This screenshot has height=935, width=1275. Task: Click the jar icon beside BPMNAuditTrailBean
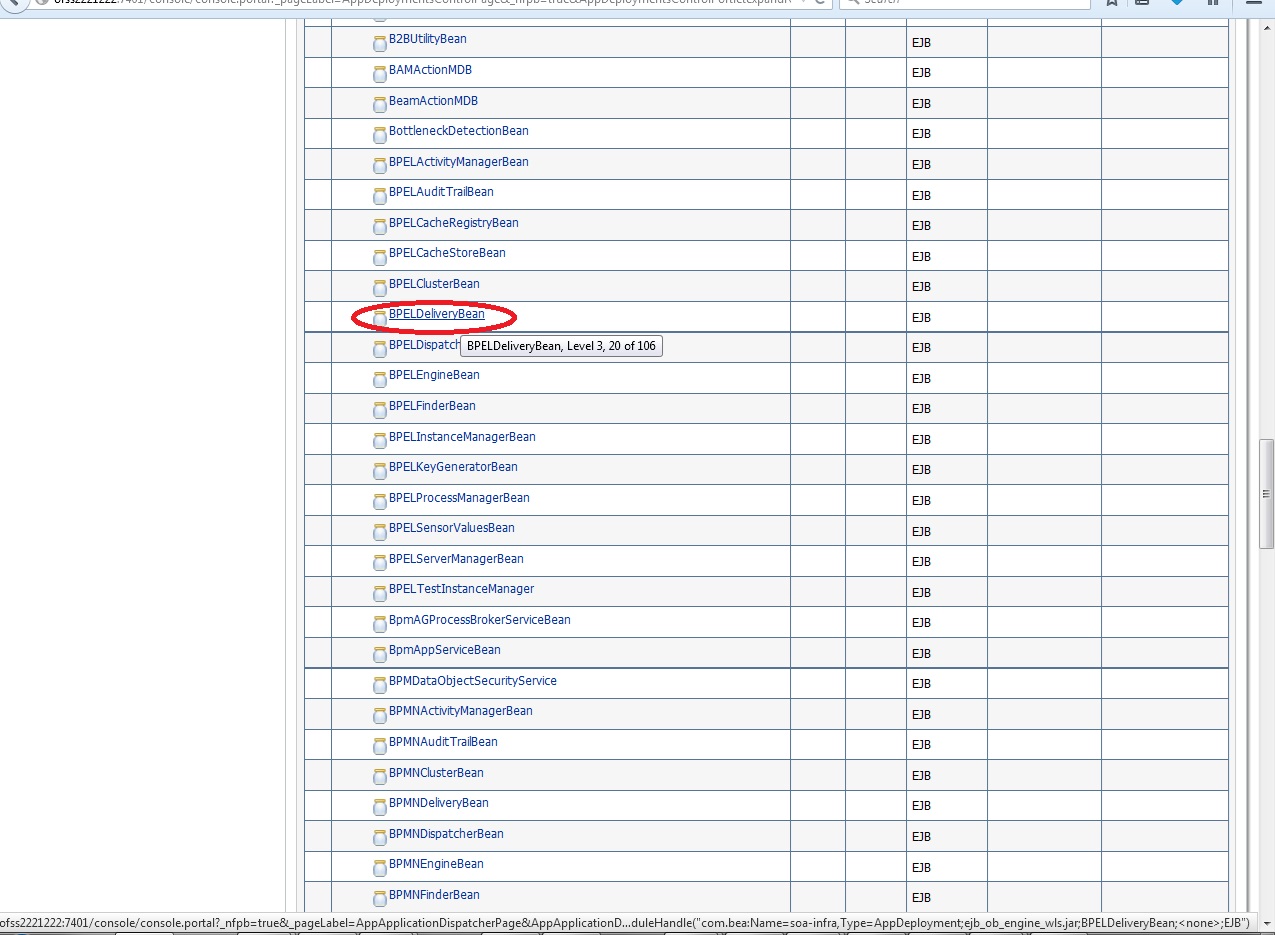[x=380, y=746]
